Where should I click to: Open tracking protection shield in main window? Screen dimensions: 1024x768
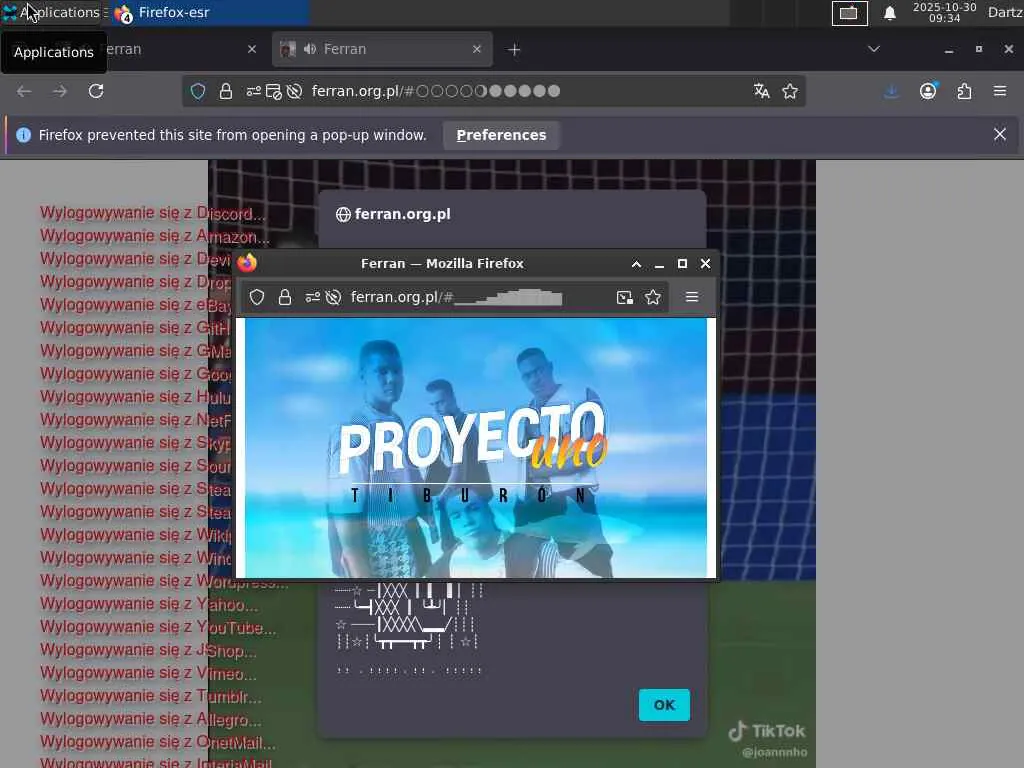tap(198, 91)
